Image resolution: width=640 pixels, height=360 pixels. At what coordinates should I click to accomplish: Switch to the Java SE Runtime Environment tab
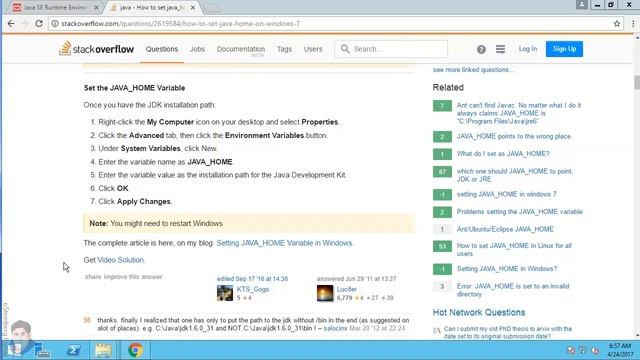tap(55, 7)
